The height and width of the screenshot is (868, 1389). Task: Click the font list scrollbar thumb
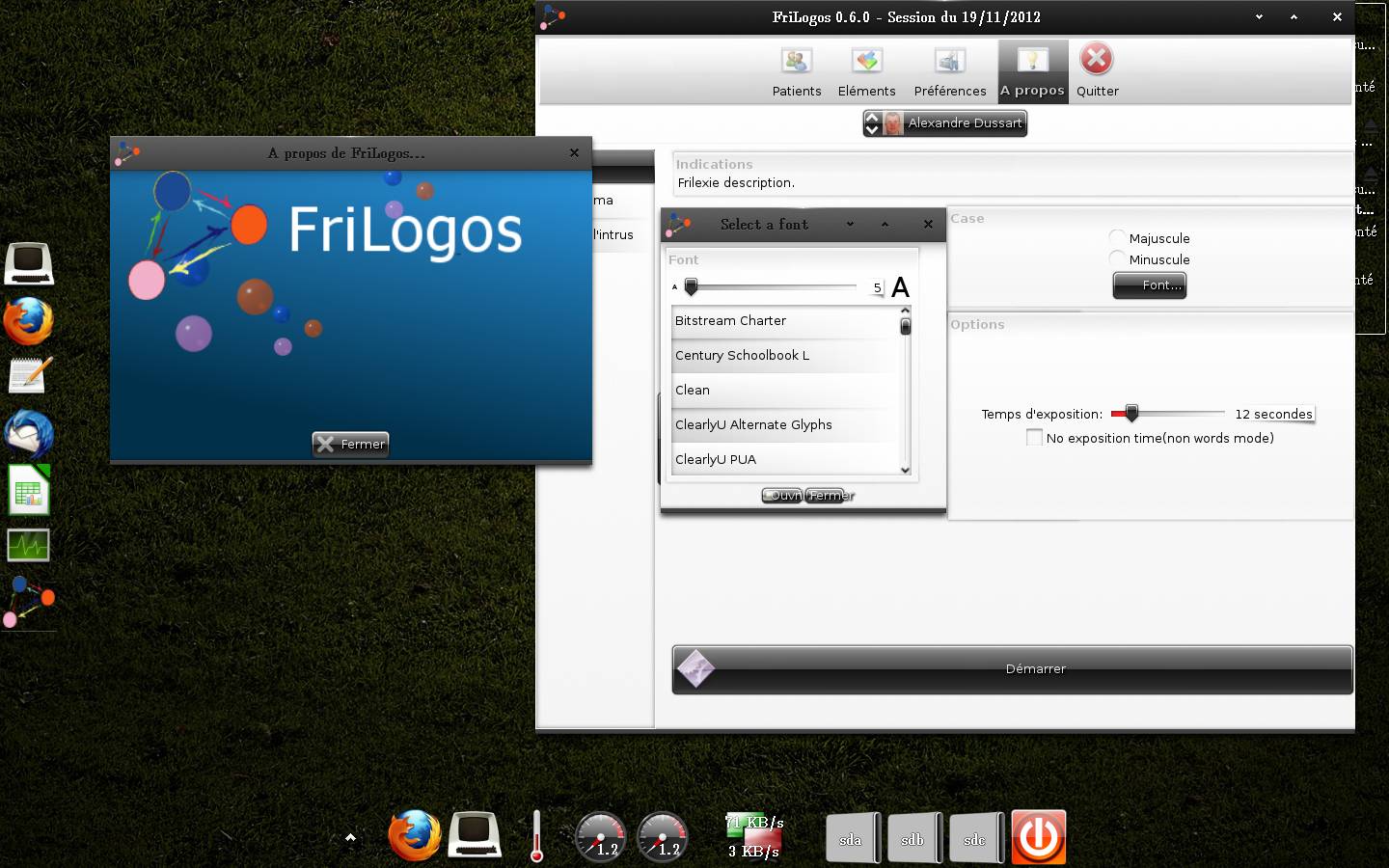coord(905,326)
